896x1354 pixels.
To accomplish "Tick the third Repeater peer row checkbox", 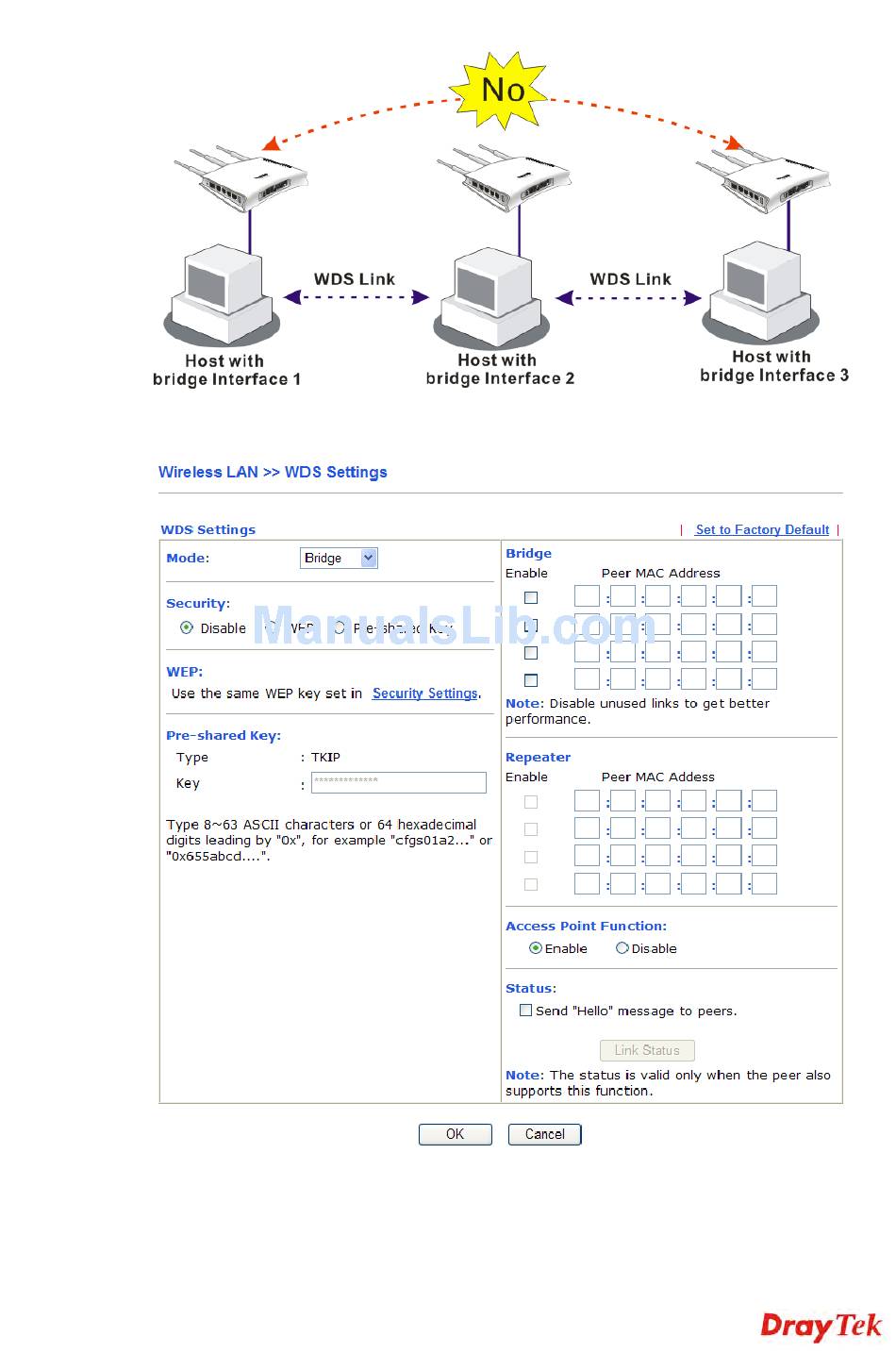I will click(x=531, y=857).
